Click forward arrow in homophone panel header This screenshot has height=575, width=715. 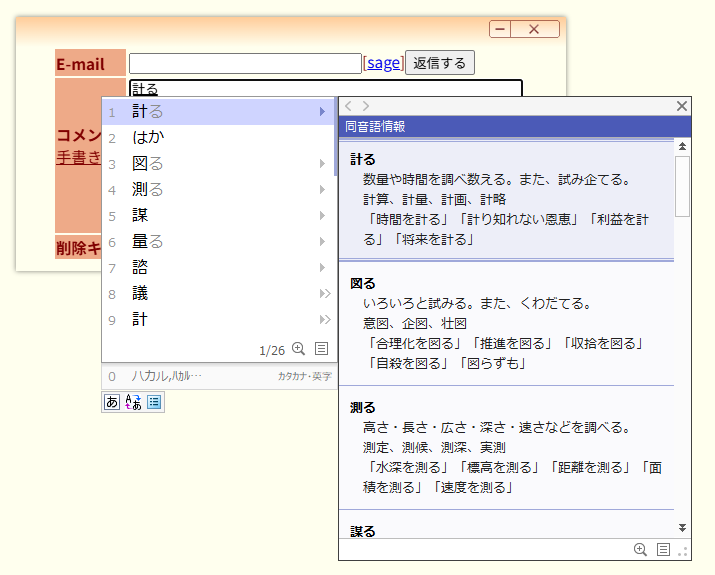366,106
